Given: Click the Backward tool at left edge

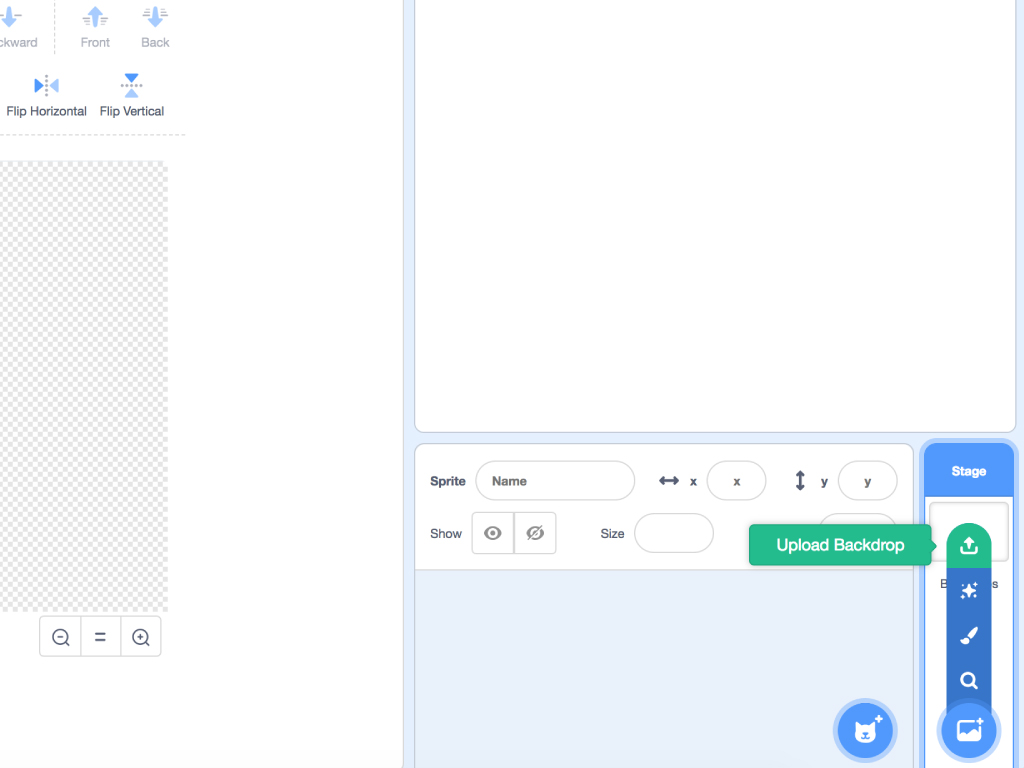Looking at the screenshot, I should 19,27.
